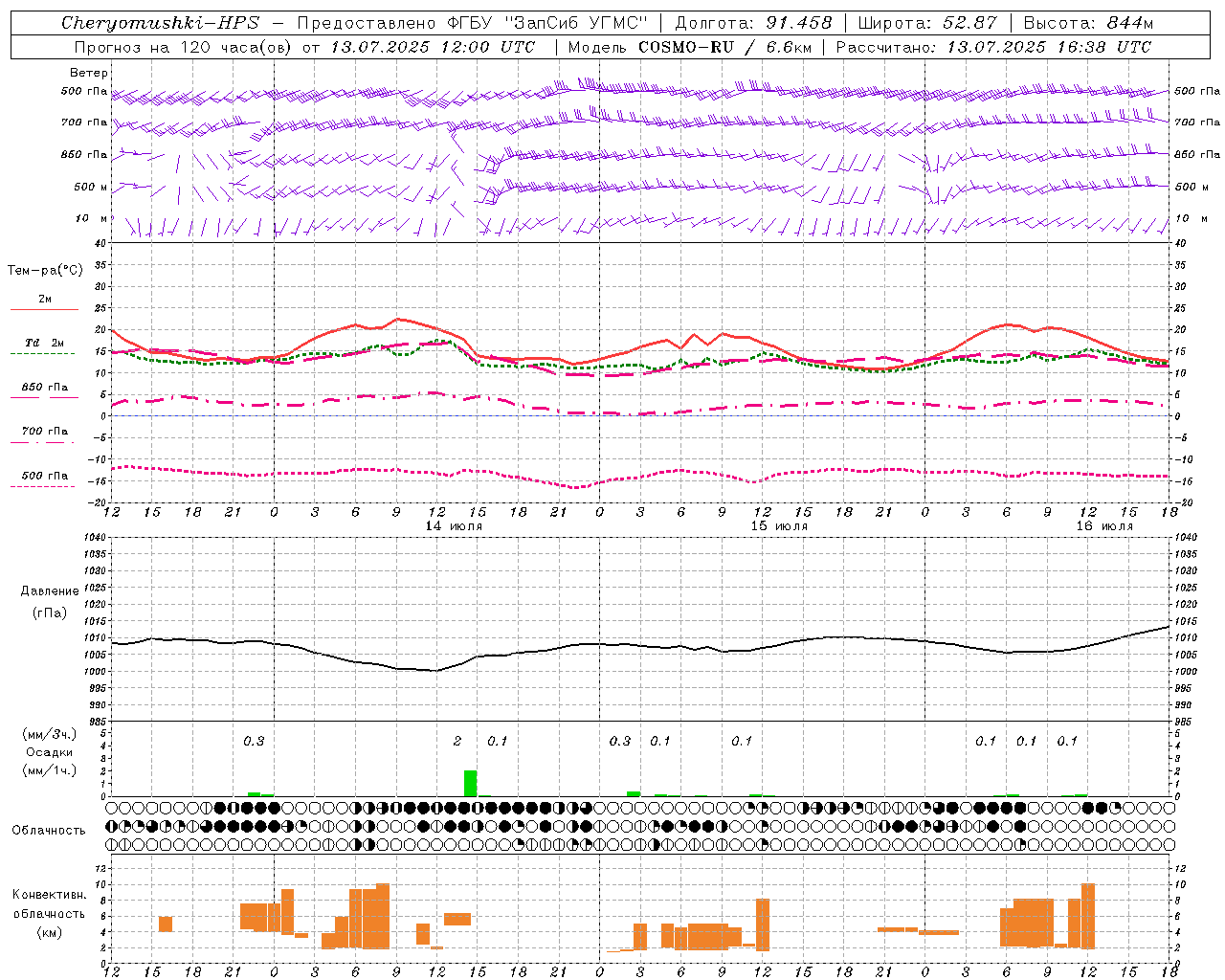Click the '2м' temperature legend entry
The height and width of the screenshot is (980, 1225).
[x=45, y=299]
